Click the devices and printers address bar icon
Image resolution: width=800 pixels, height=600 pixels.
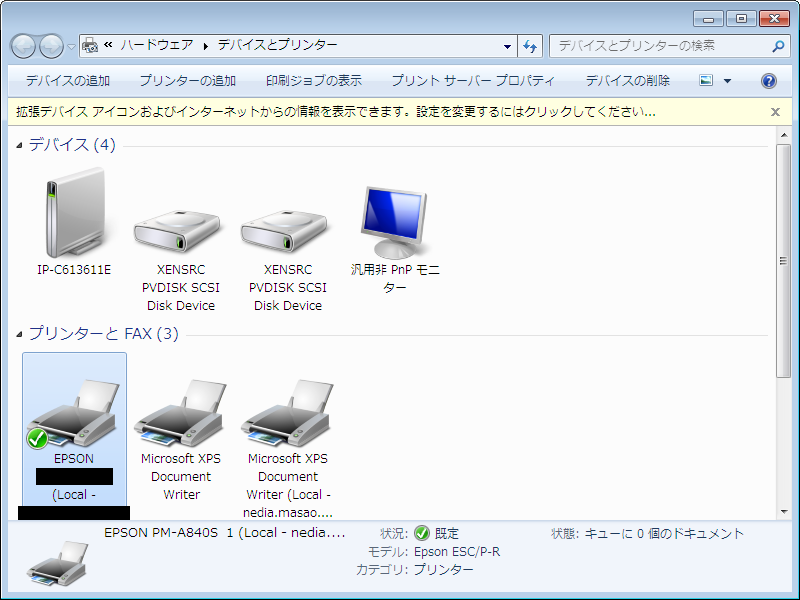pos(90,45)
